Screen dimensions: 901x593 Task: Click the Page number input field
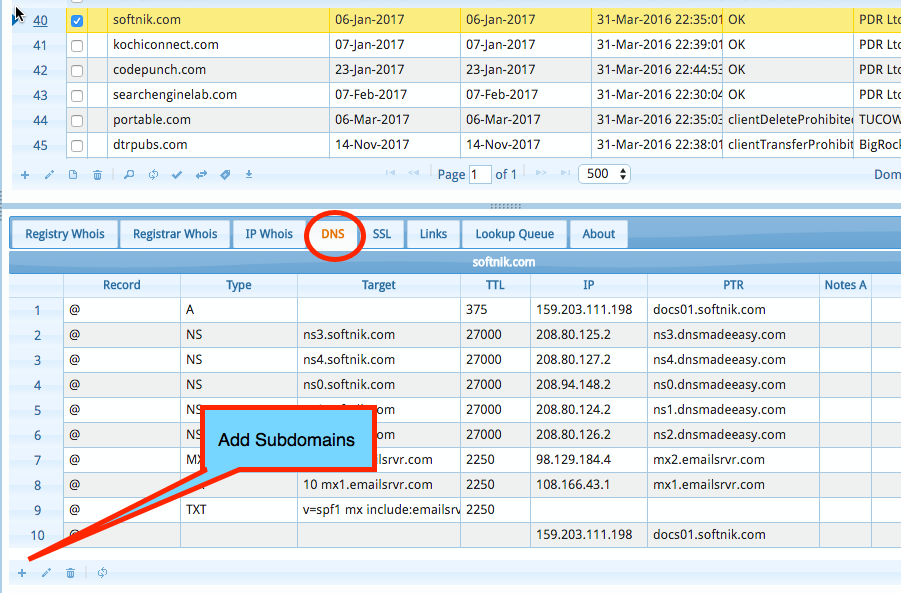click(480, 174)
